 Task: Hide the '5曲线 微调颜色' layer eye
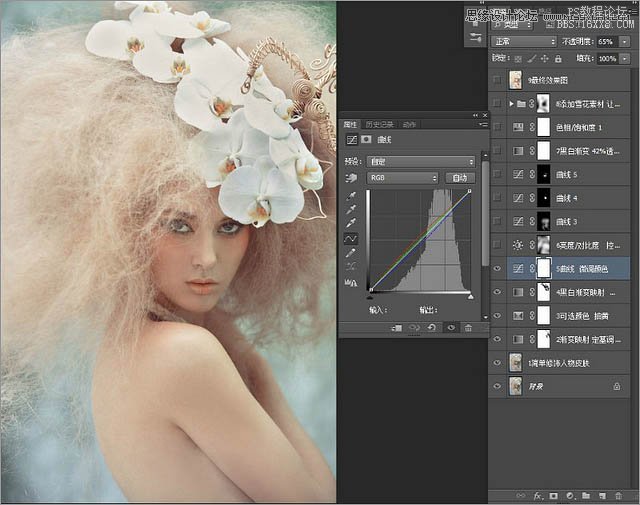(497, 268)
